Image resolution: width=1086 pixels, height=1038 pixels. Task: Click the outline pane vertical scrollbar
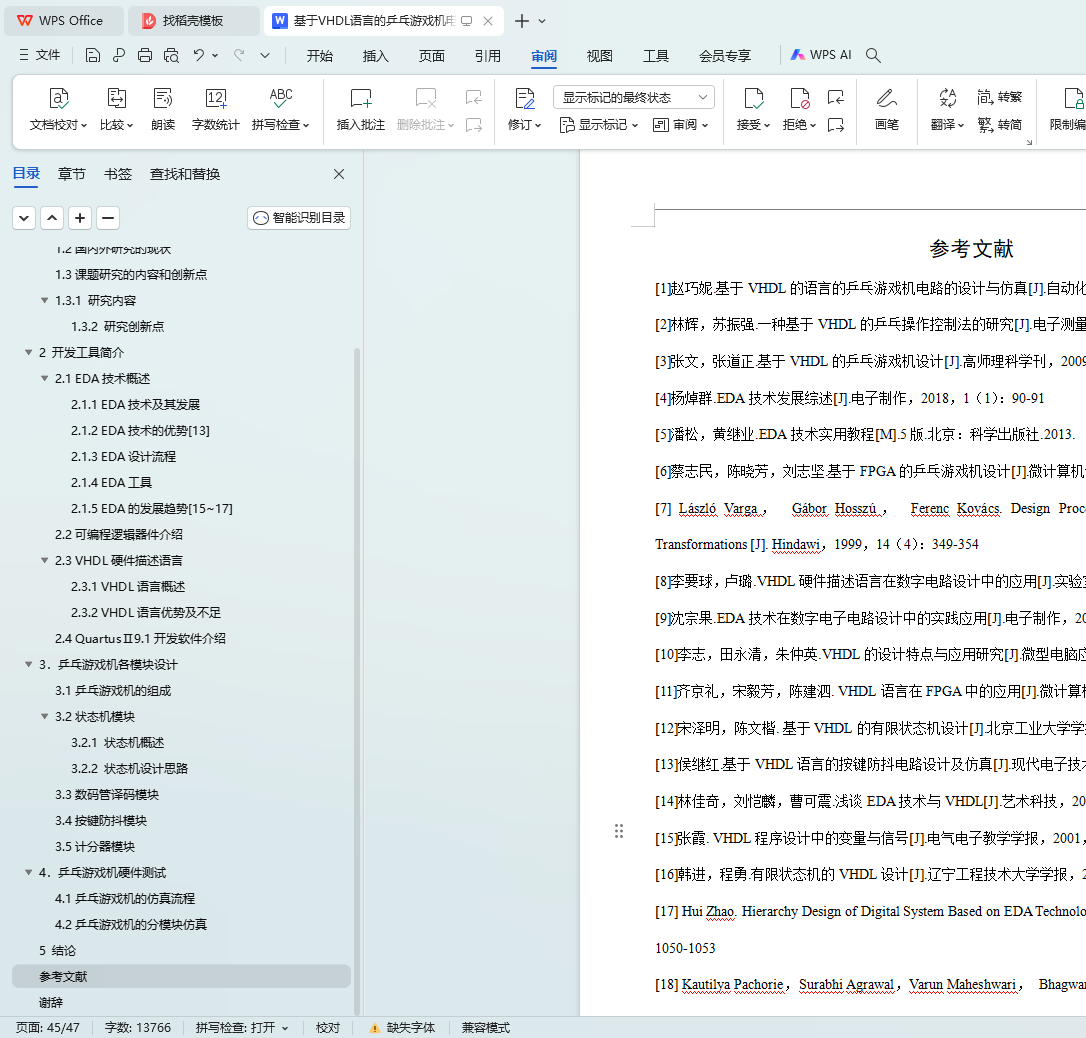[x=357, y=679]
